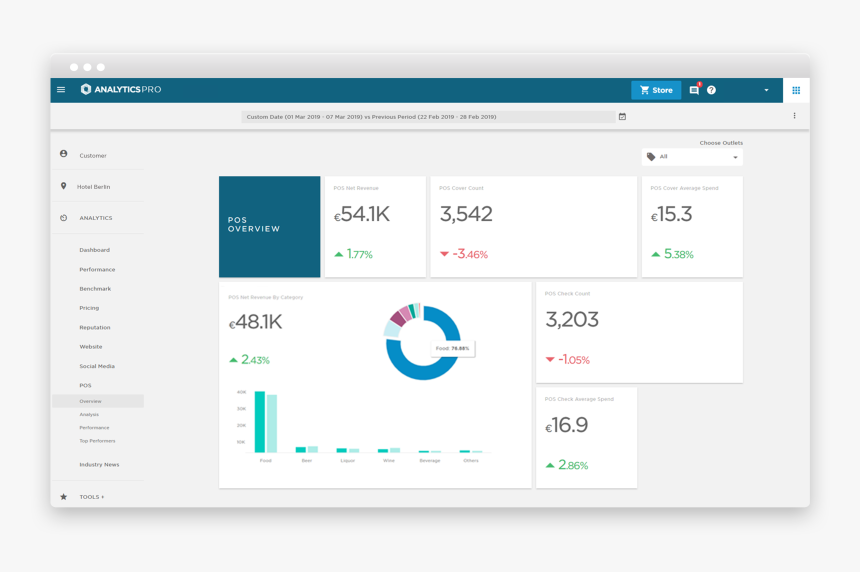Open the Store button

tap(656, 90)
